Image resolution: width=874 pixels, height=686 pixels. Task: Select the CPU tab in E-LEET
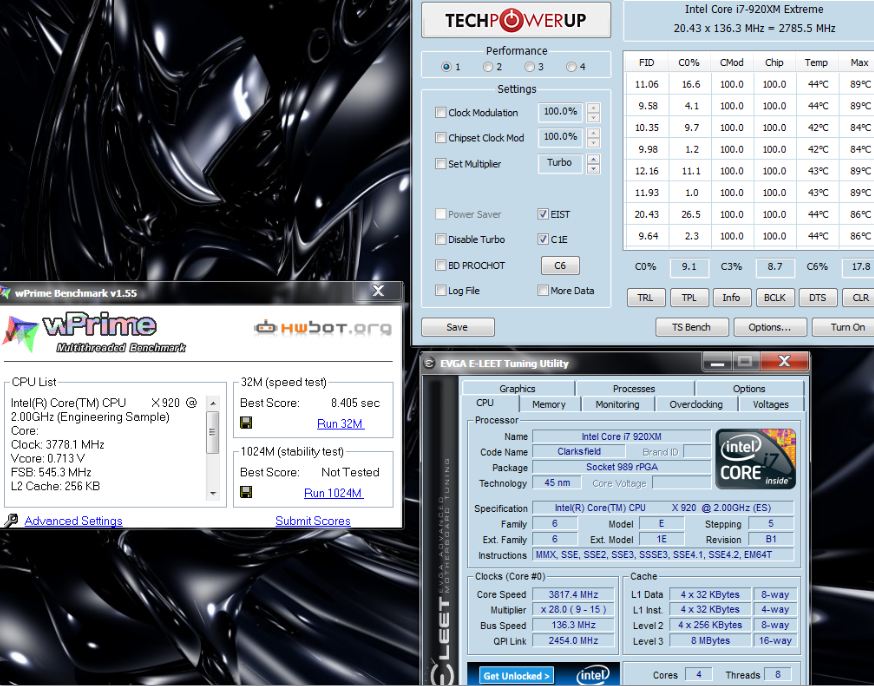(x=485, y=403)
